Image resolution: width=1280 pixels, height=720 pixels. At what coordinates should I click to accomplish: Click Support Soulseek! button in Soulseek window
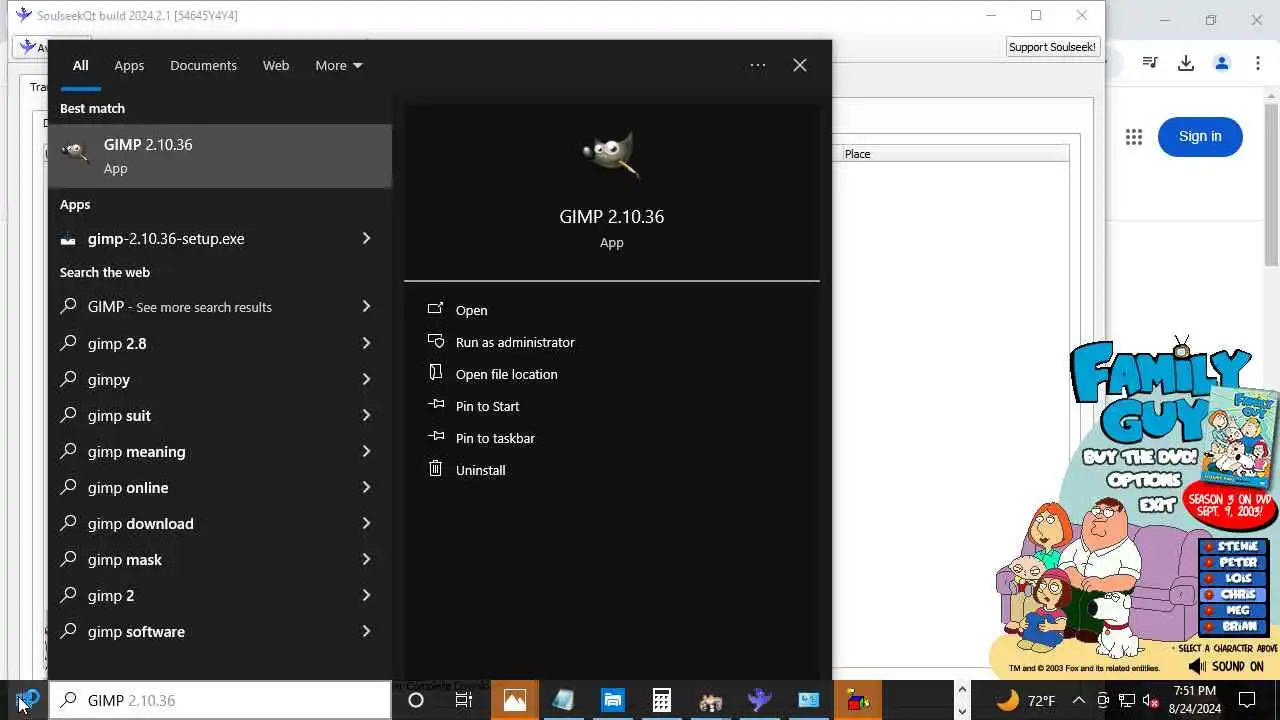coord(1052,47)
